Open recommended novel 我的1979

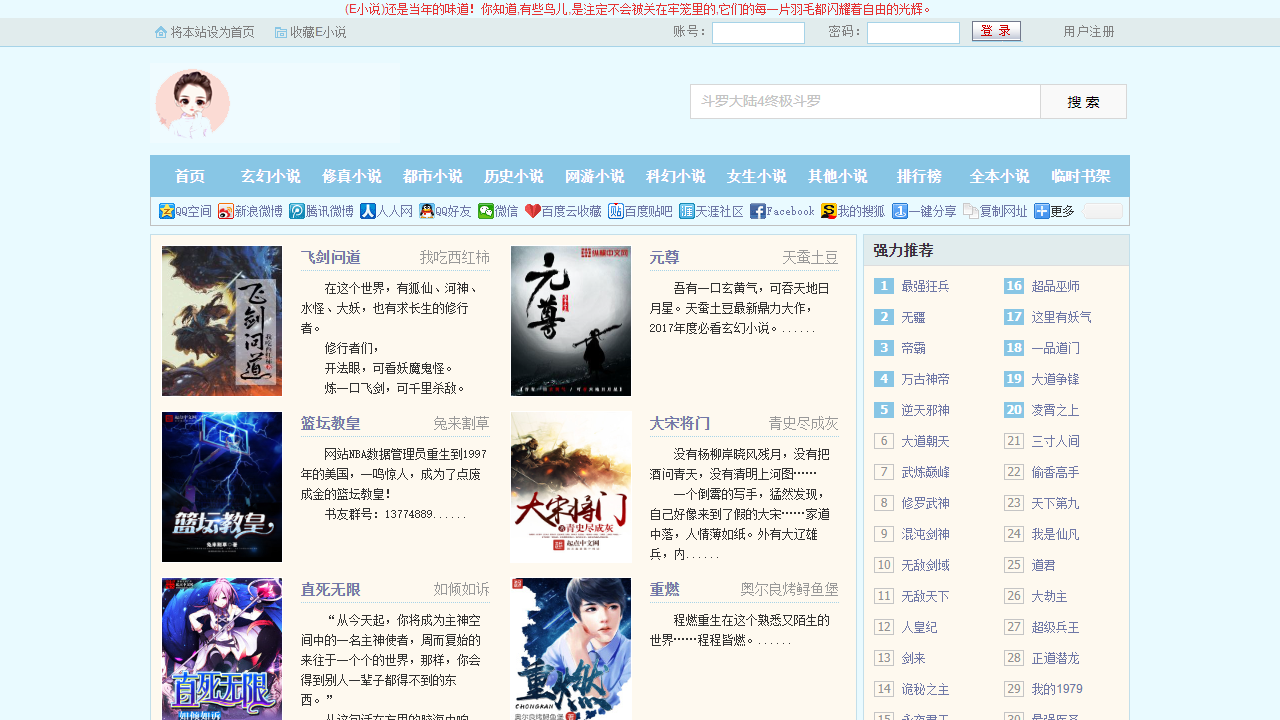(x=1057, y=689)
